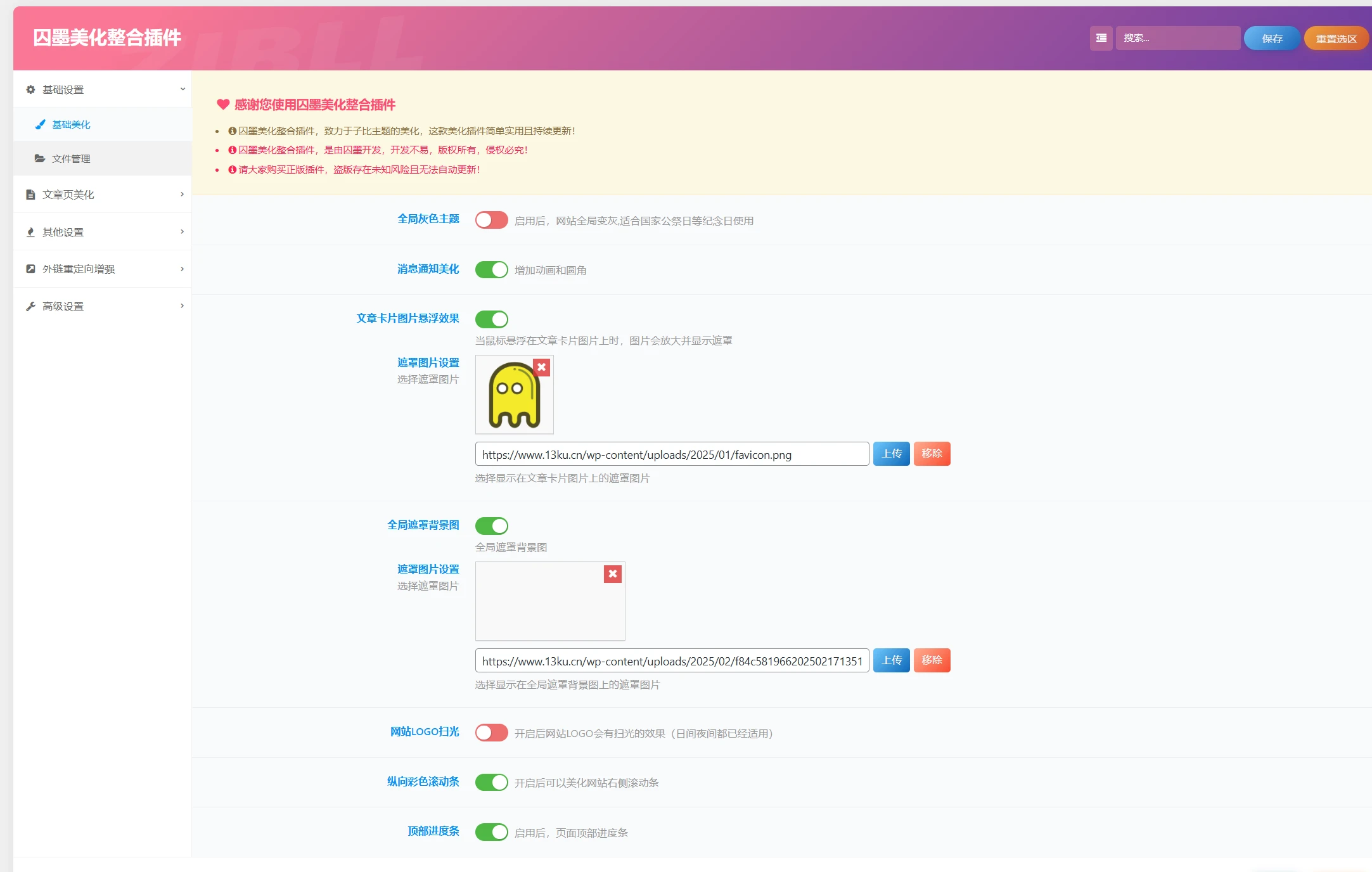Viewport: 1372px width, 872px height.
Task: Remove ghost mask image with red X
Action: (x=541, y=367)
